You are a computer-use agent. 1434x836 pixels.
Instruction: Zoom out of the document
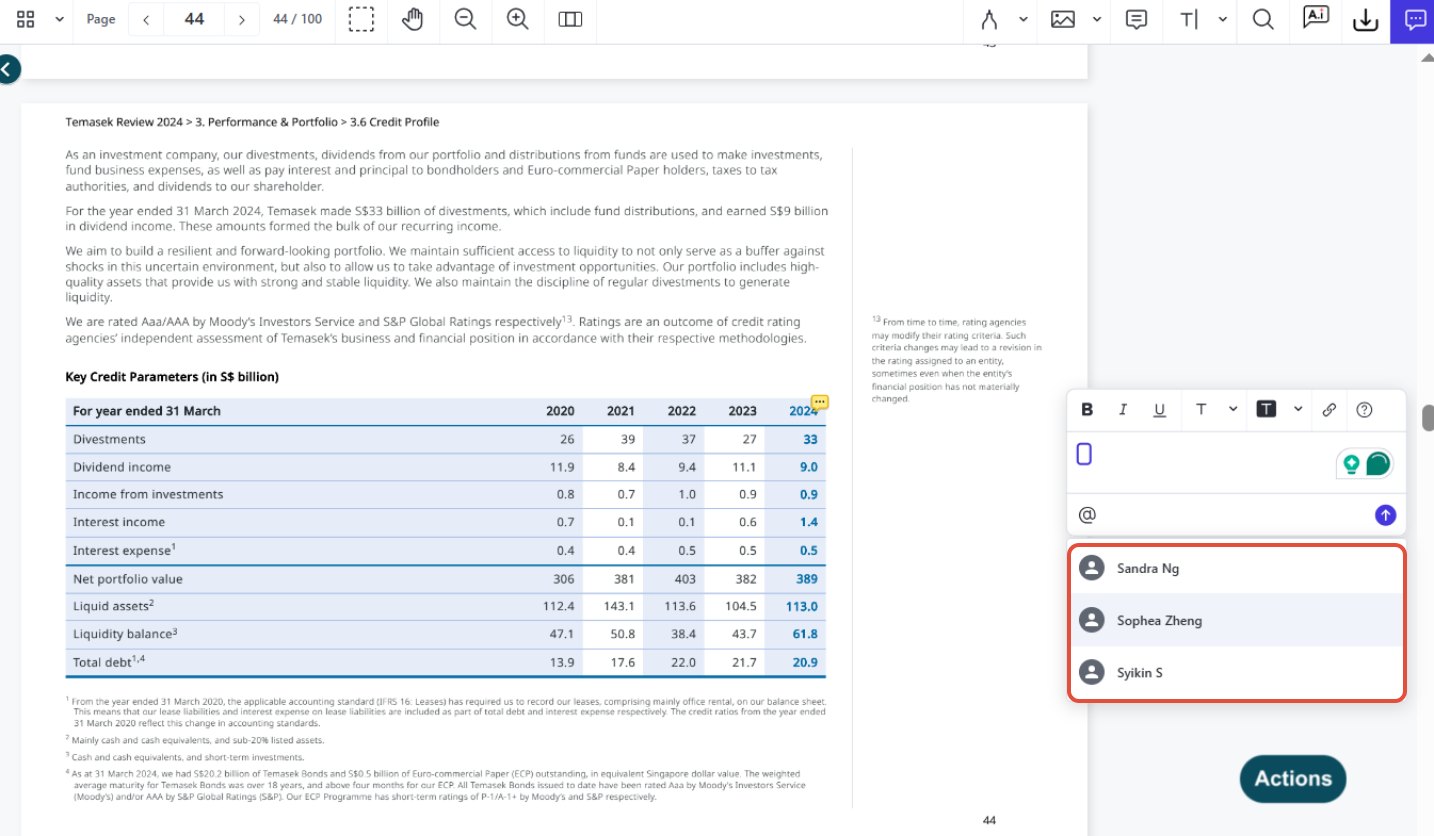click(x=465, y=19)
